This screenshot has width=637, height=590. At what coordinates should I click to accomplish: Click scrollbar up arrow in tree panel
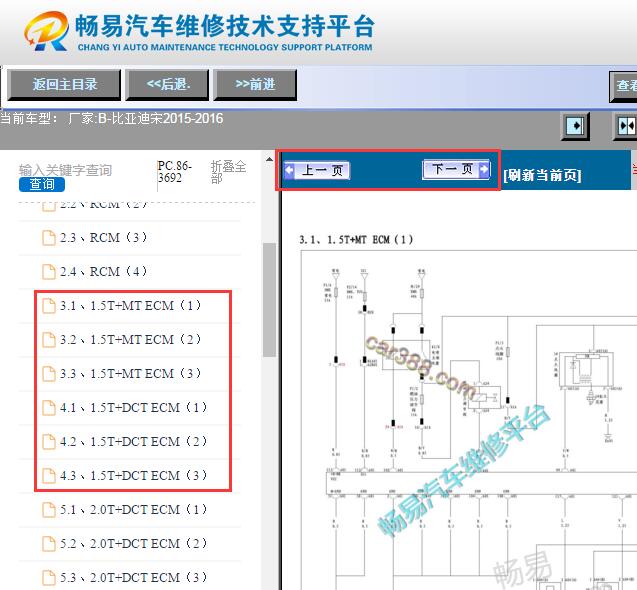coord(269,159)
